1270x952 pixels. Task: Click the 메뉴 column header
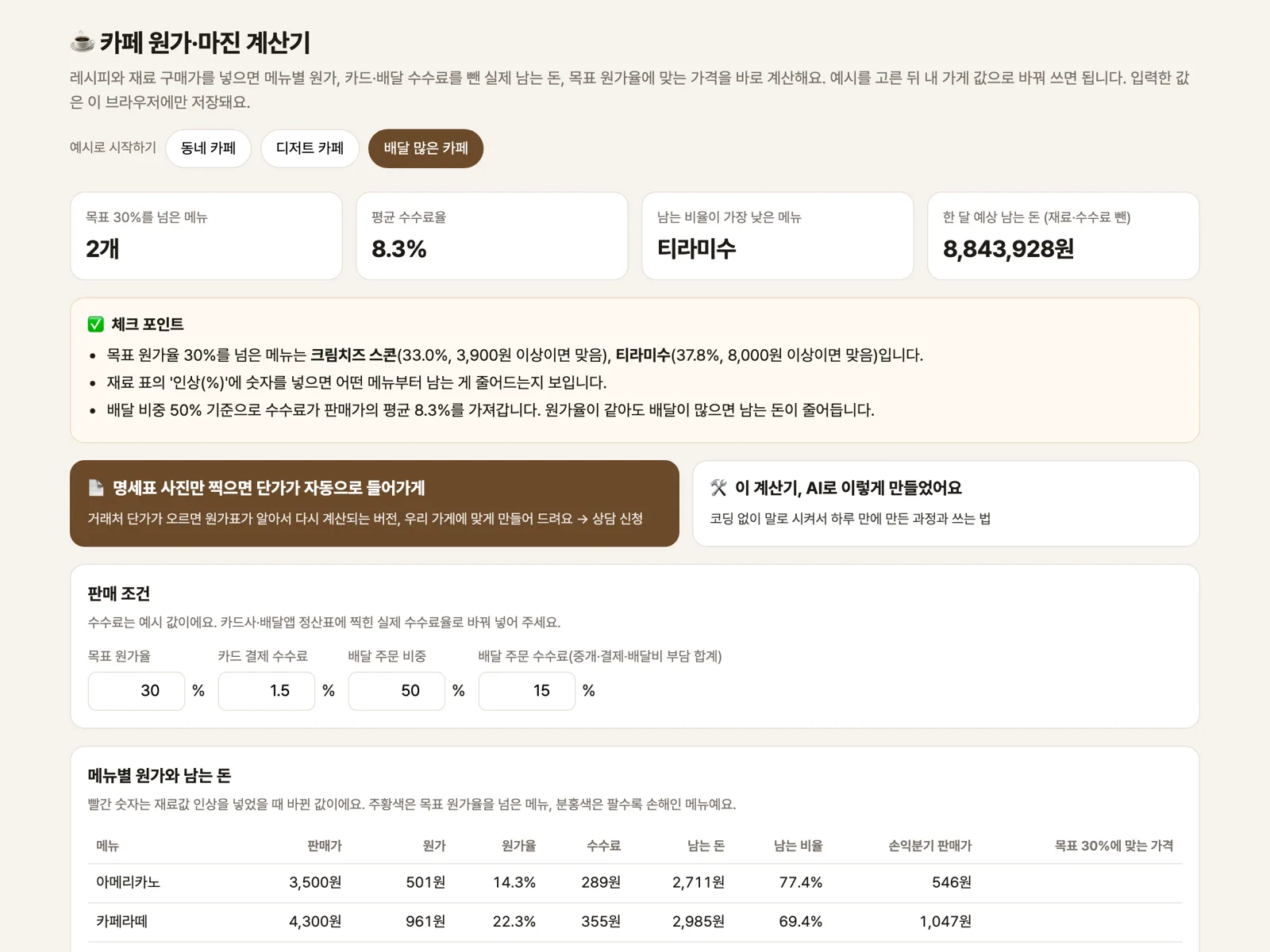click(x=108, y=846)
